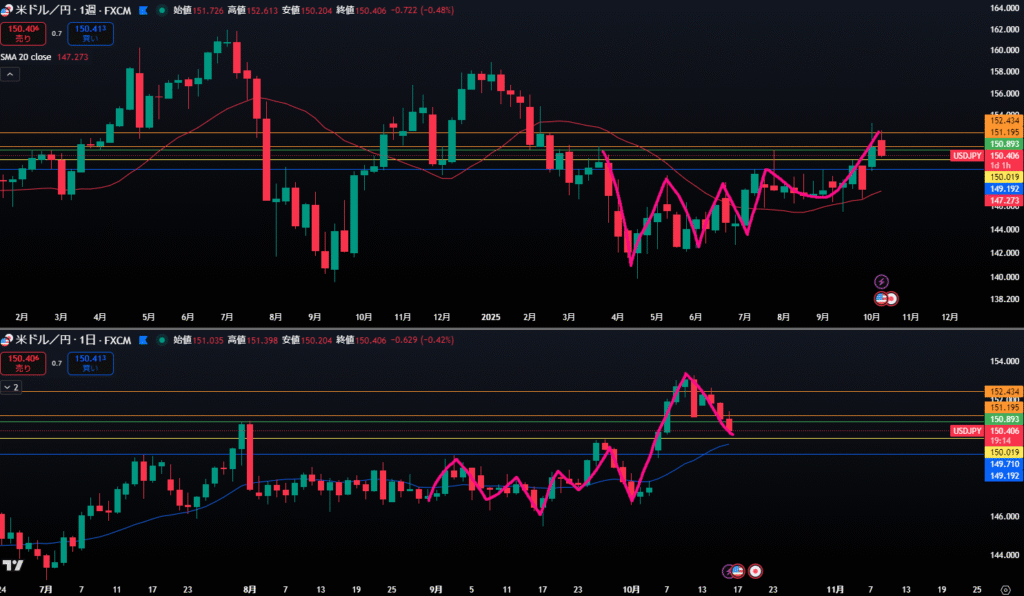Click the currency pair flag icon beside weekly symbol title
The image size is (1024, 596).
(x=7, y=11)
